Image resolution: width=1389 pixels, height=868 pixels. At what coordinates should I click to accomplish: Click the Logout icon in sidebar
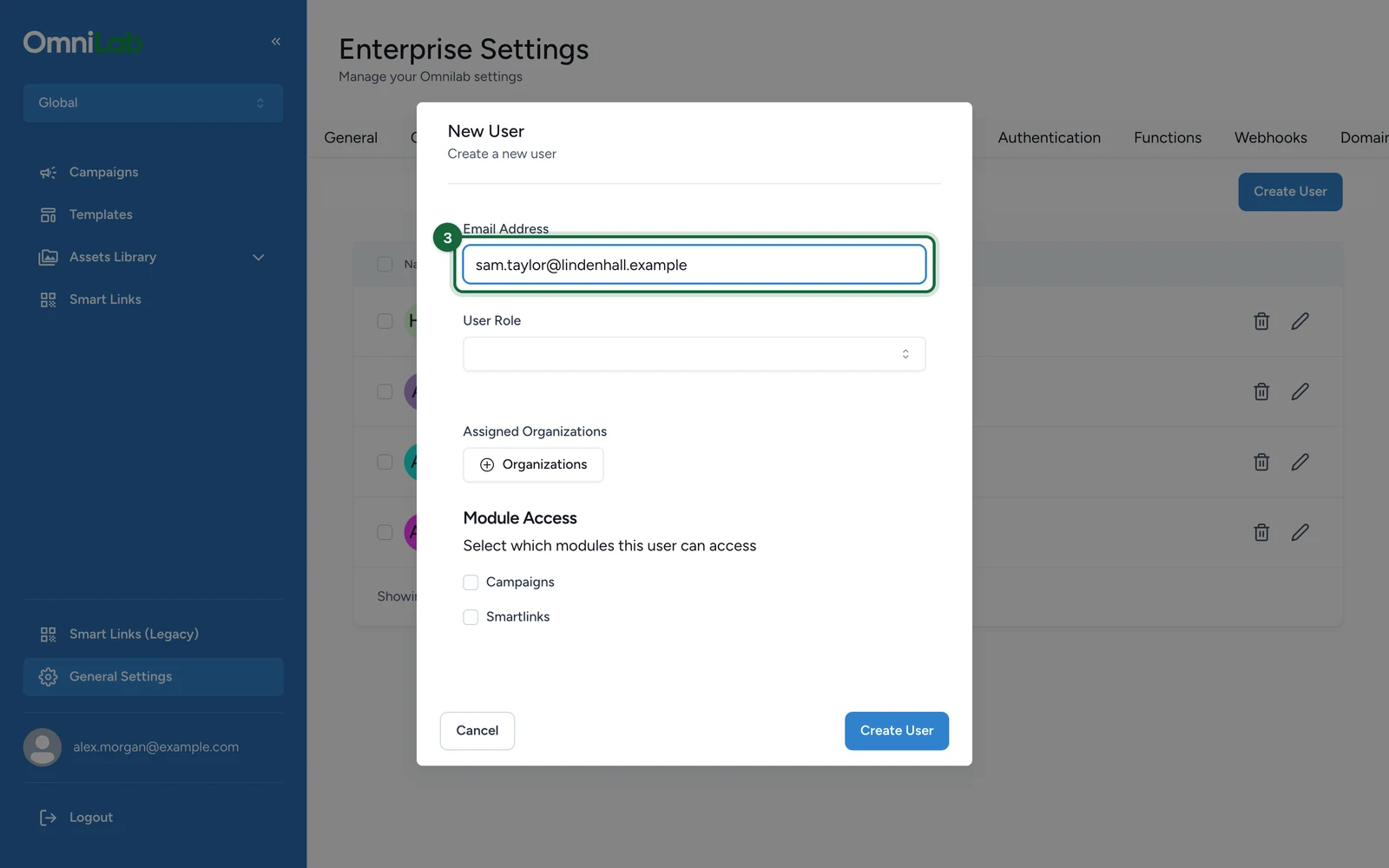coord(48,818)
